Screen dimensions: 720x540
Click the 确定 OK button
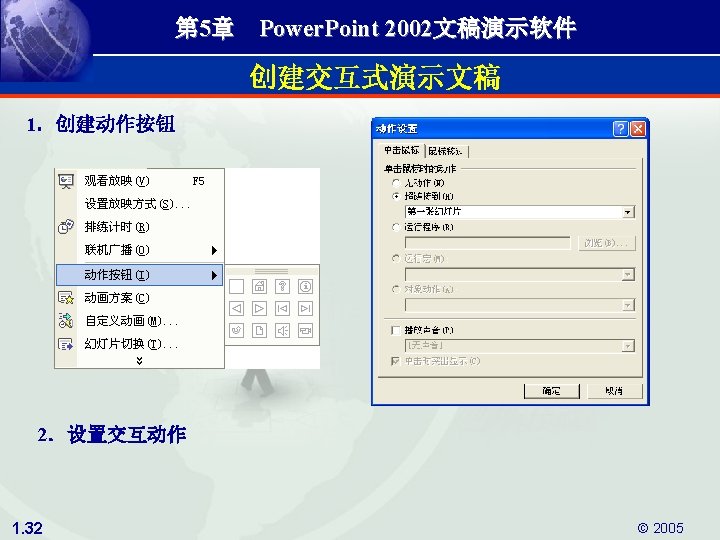(x=551, y=391)
